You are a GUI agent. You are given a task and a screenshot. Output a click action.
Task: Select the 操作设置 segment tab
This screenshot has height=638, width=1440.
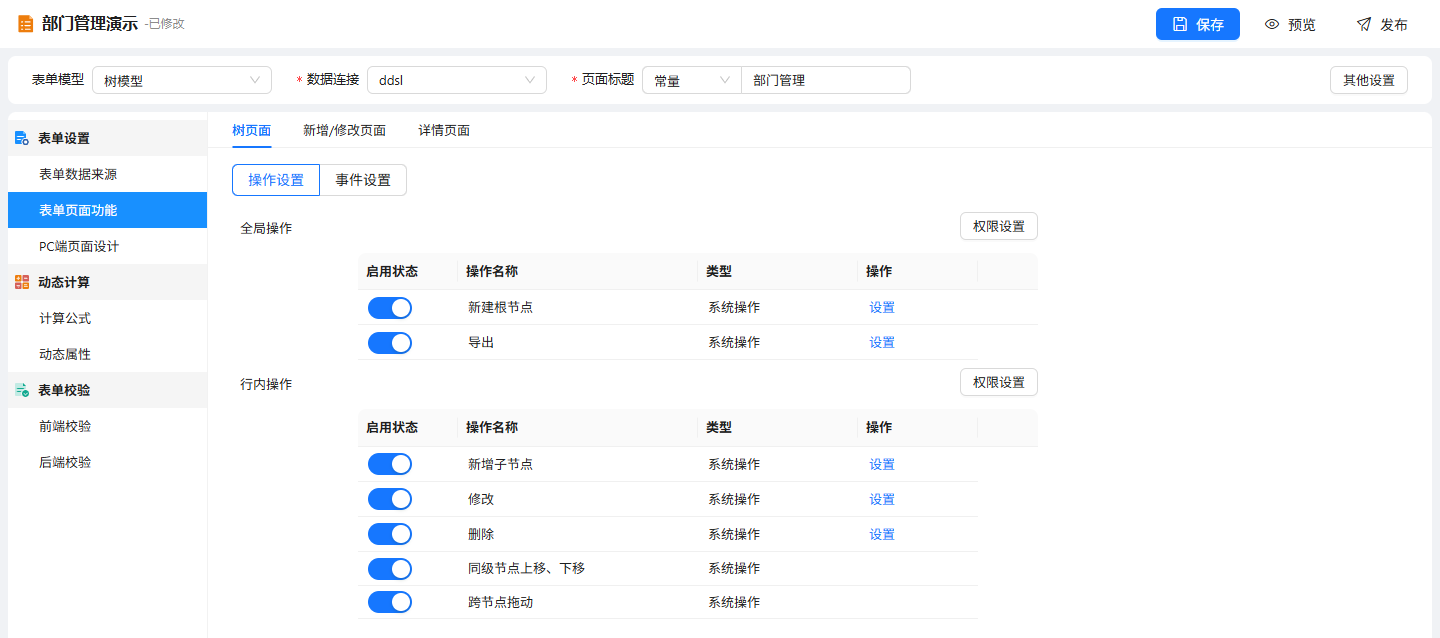[276, 180]
